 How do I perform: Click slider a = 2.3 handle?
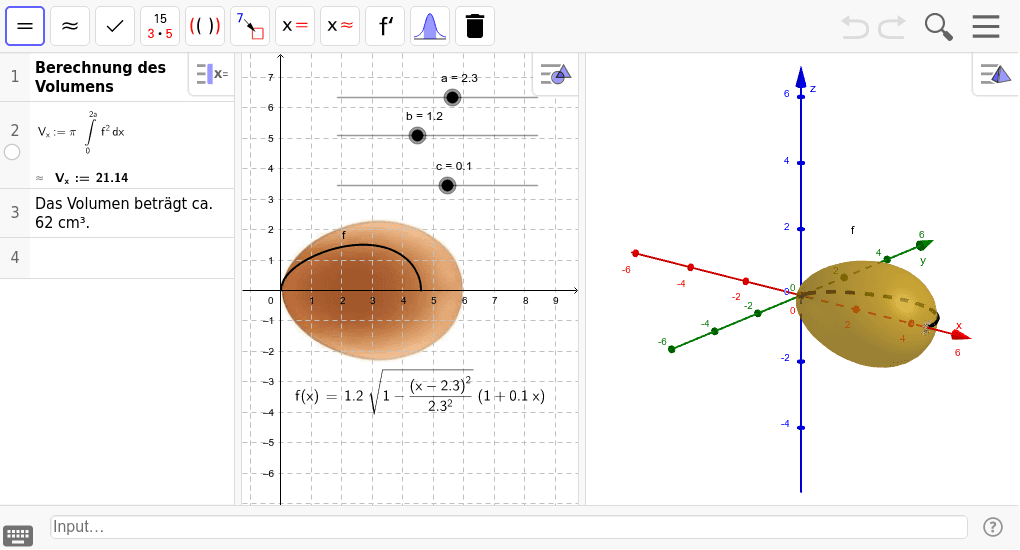click(452, 98)
